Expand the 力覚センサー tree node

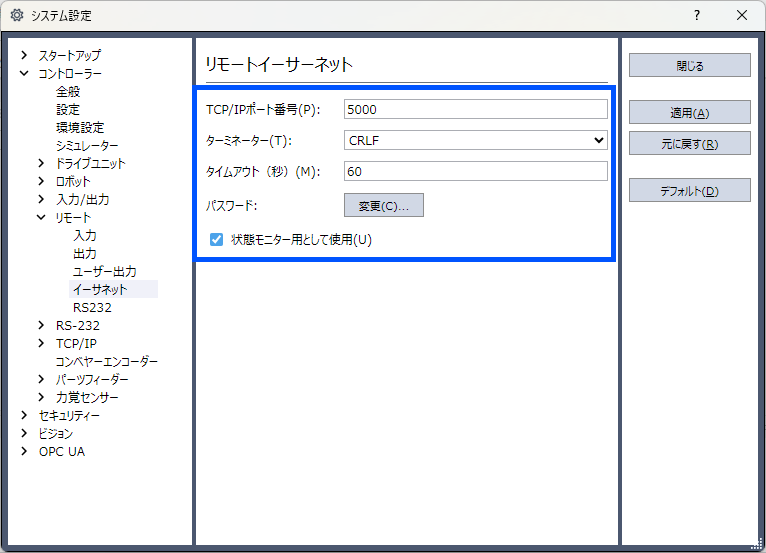pyautogui.click(x=42, y=397)
